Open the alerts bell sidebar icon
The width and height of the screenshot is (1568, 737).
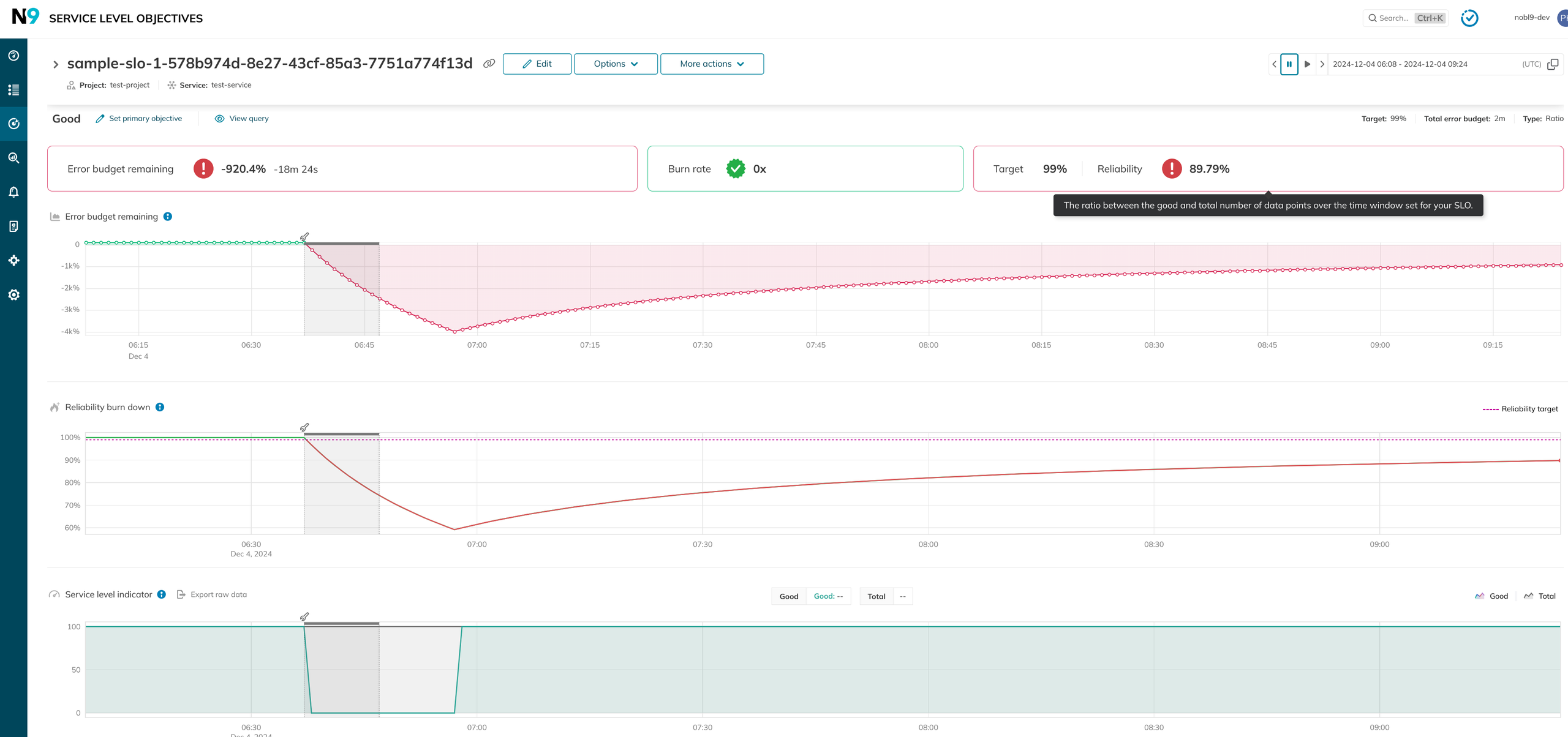(13, 192)
